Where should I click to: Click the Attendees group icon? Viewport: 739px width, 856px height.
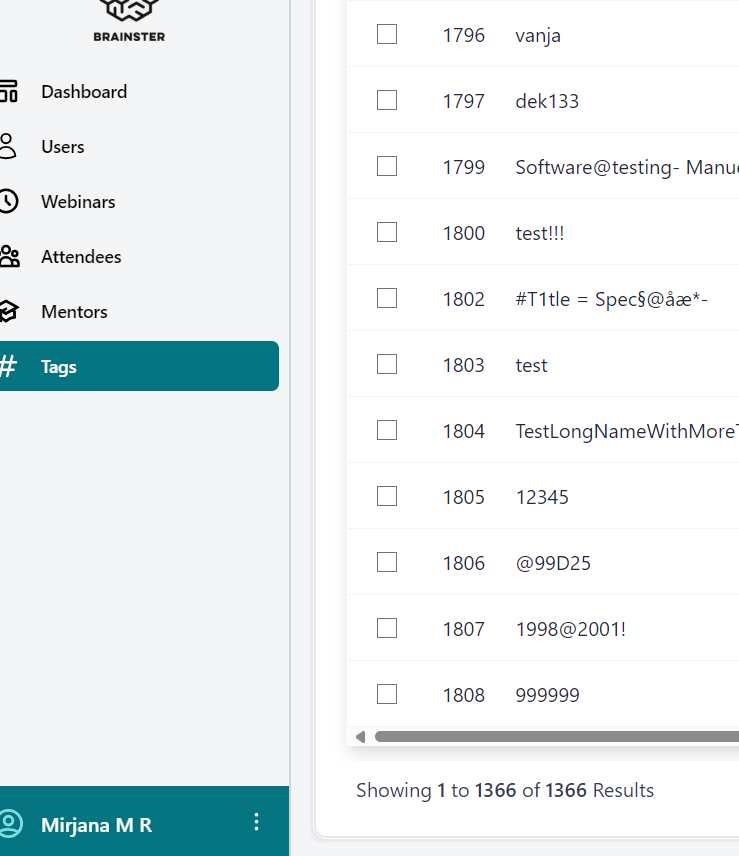pyautogui.click(x=8, y=257)
